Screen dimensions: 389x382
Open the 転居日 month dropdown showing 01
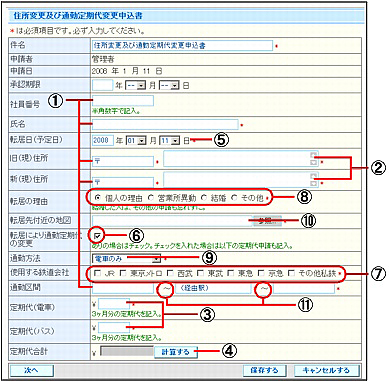[136, 141]
